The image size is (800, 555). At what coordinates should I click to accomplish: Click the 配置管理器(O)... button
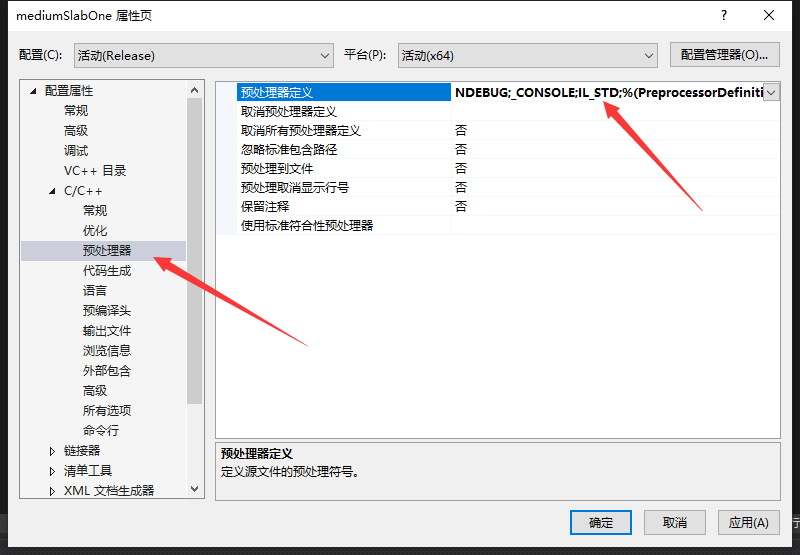[x=724, y=55]
